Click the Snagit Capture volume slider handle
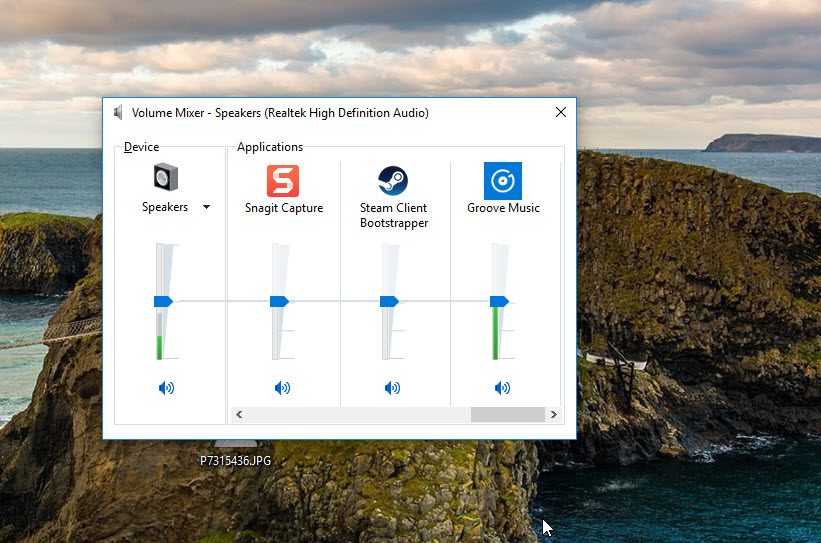This screenshot has height=543, width=821. [279, 301]
